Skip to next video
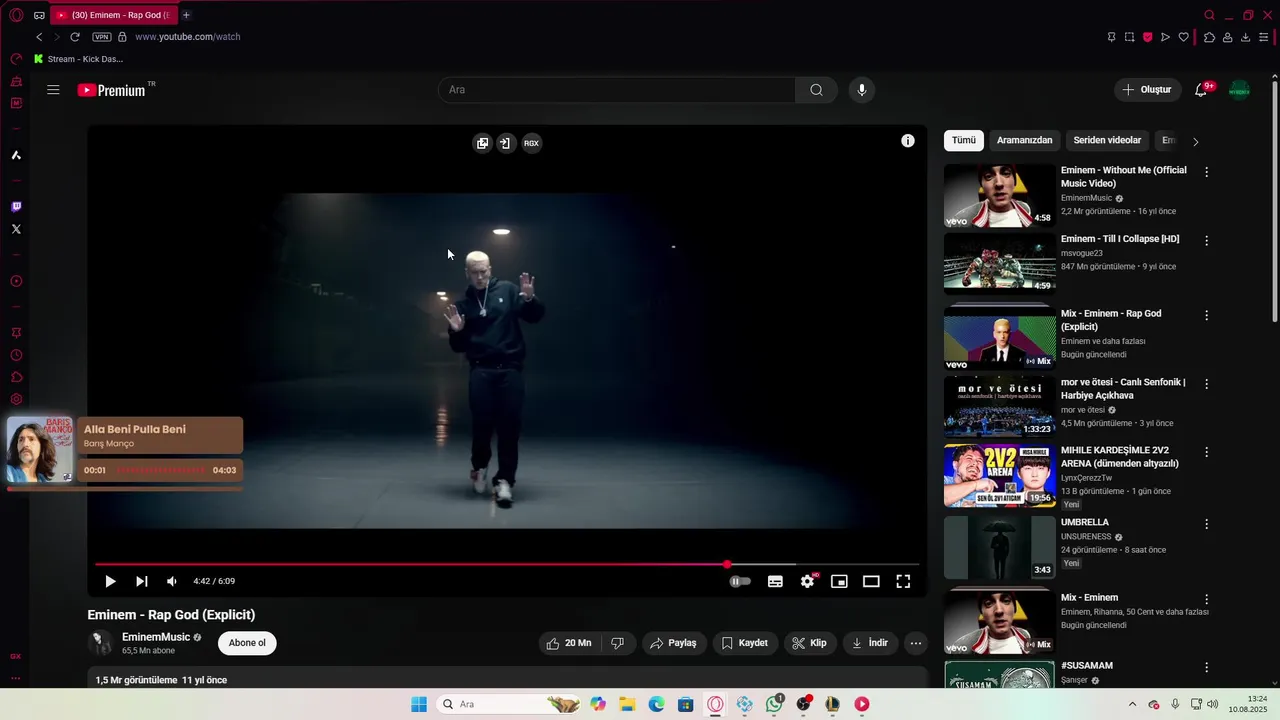1280x720 pixels. click(142, 581)
